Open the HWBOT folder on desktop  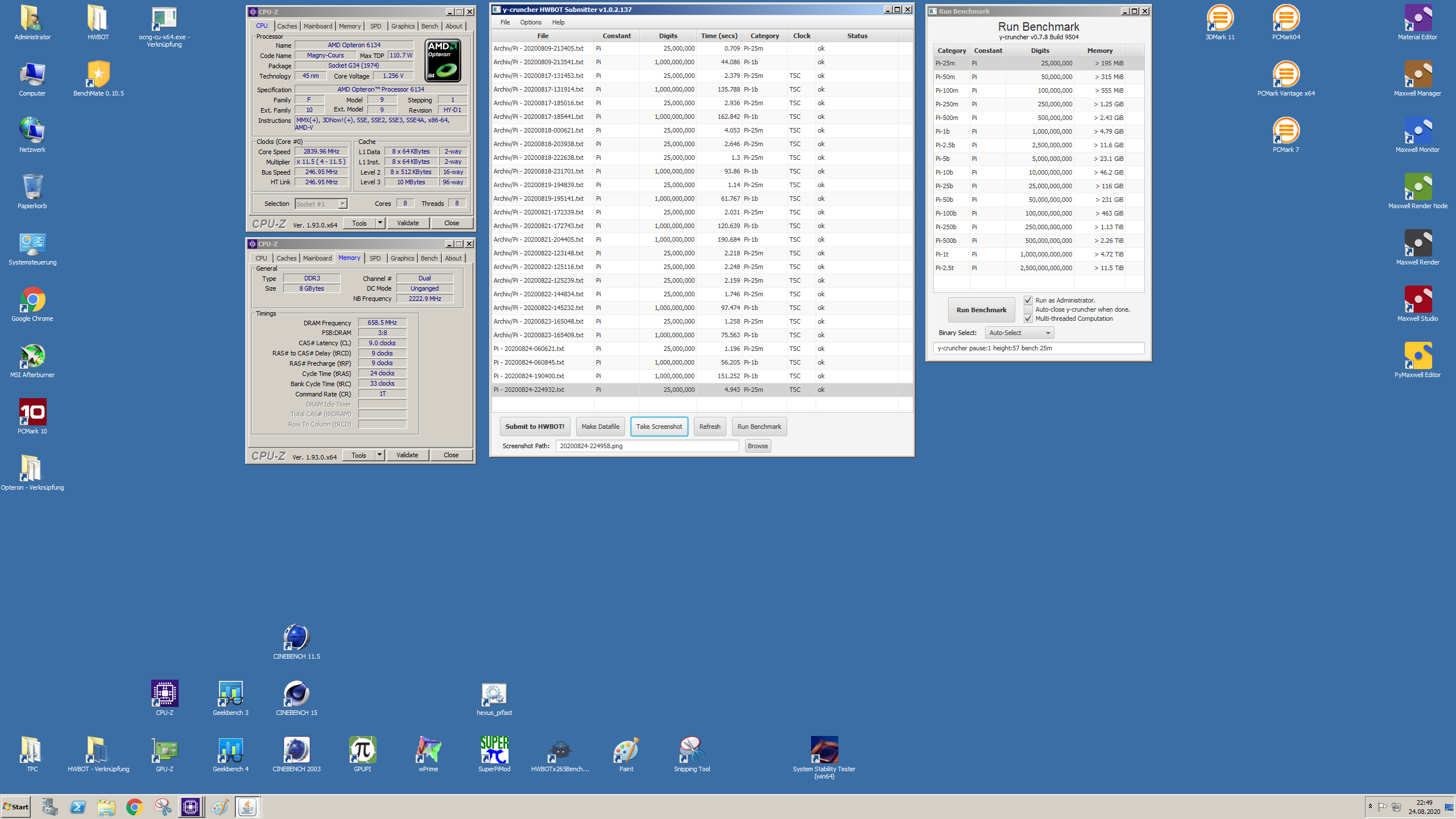[x=98, y=23]
